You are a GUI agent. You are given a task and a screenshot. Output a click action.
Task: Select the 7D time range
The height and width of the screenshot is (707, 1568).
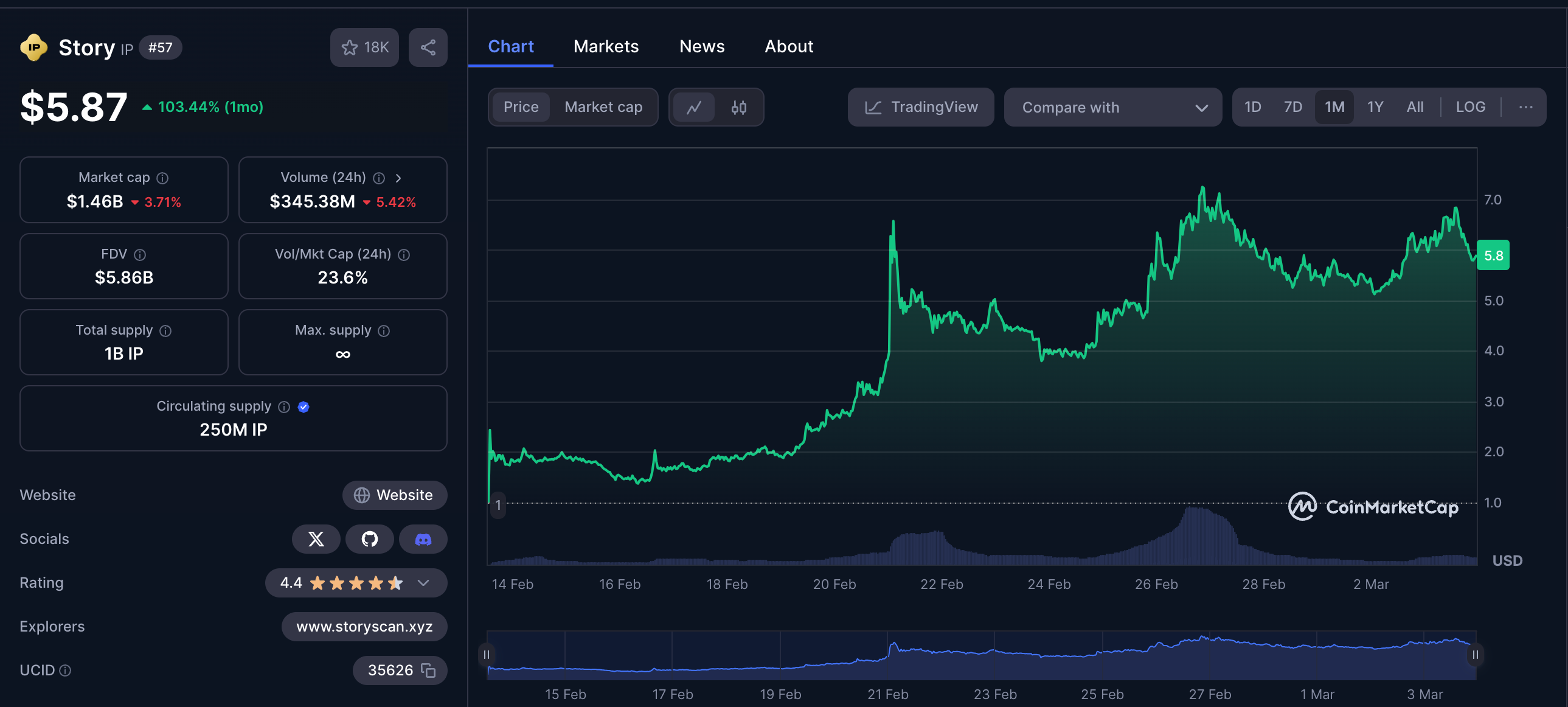tap(1293, 107)
